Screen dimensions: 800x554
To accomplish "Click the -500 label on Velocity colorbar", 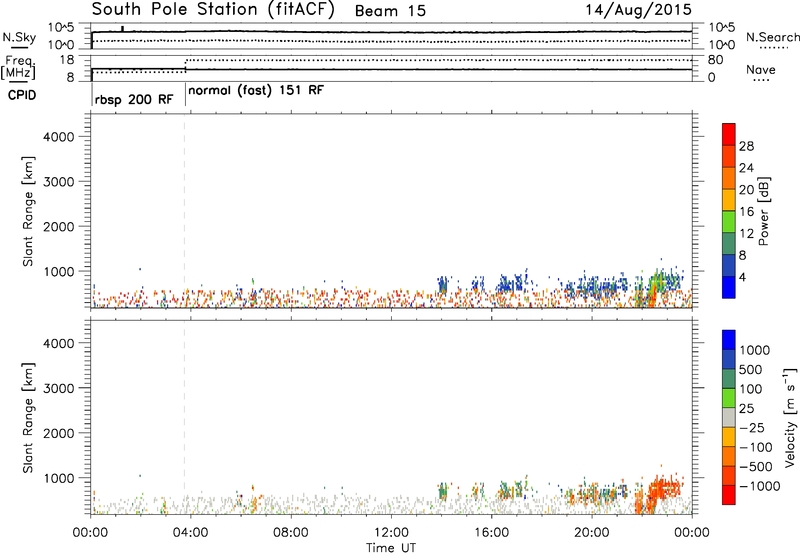I will (756, 466).
